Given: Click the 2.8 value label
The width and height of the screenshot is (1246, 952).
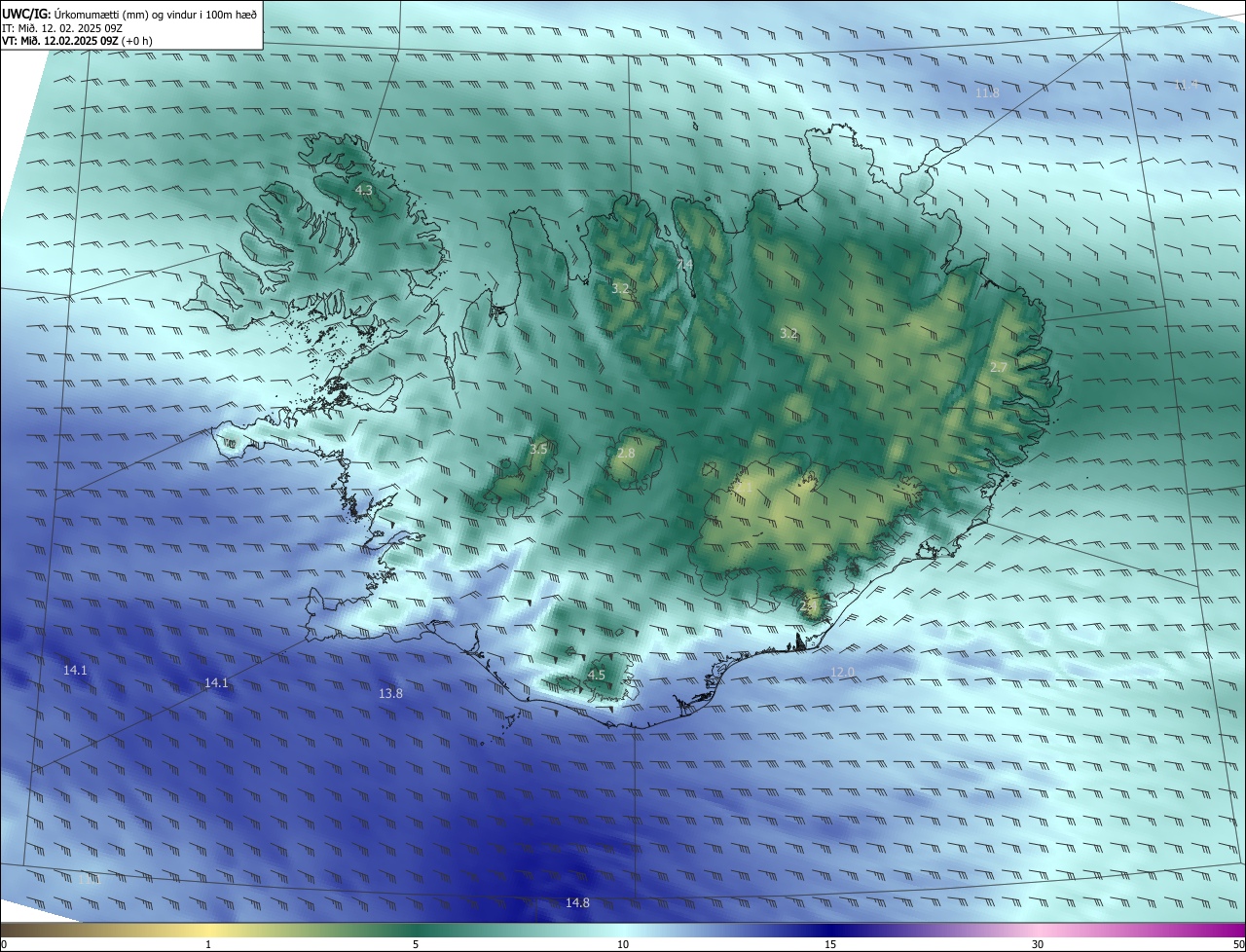Looking at the screenshot, I should 626,454.
